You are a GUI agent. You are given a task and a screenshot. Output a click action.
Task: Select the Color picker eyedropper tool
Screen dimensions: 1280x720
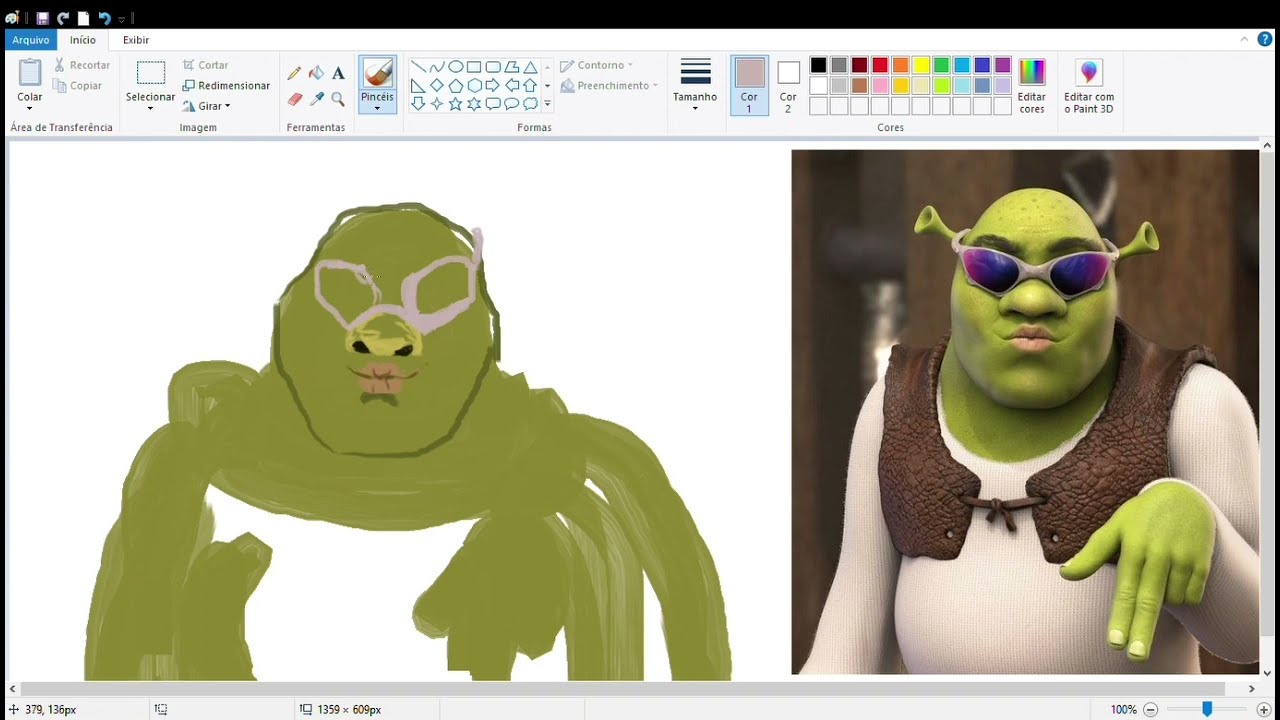pos(316,99)
